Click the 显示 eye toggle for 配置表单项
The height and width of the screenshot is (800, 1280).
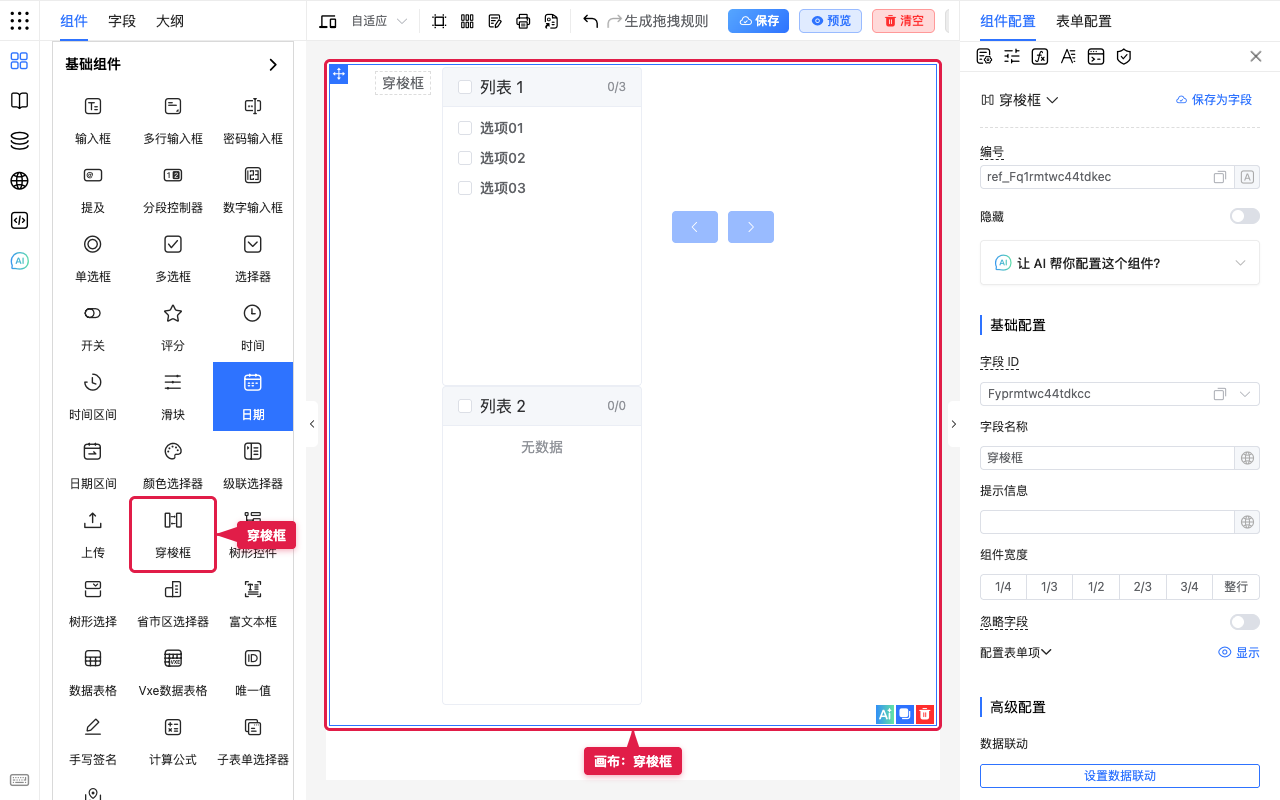1239,652
